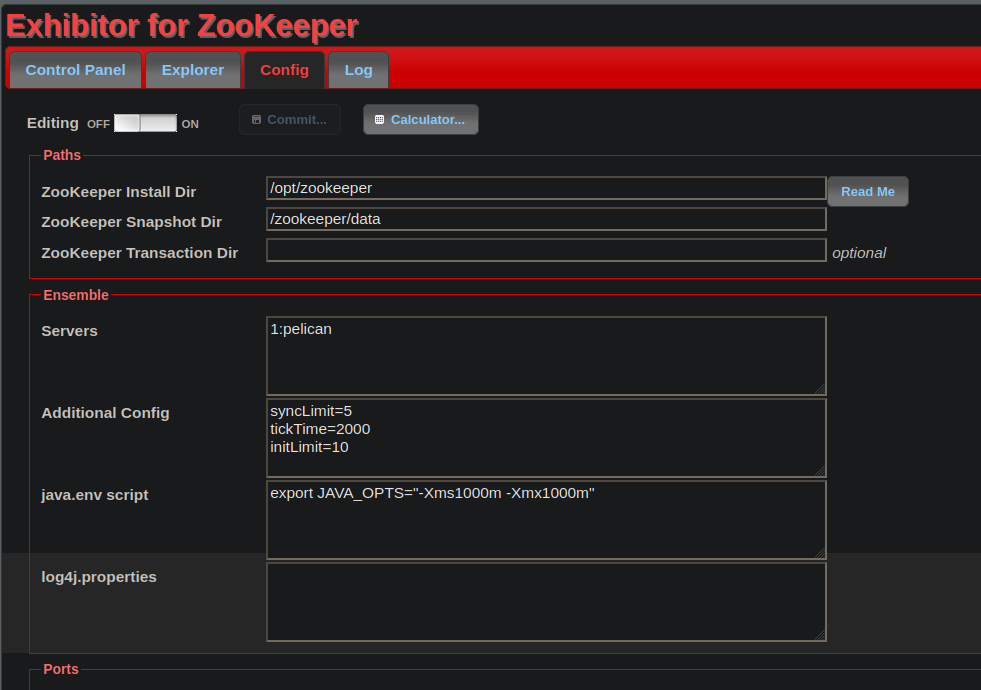Focus the java.env script text area

point(546,520)
